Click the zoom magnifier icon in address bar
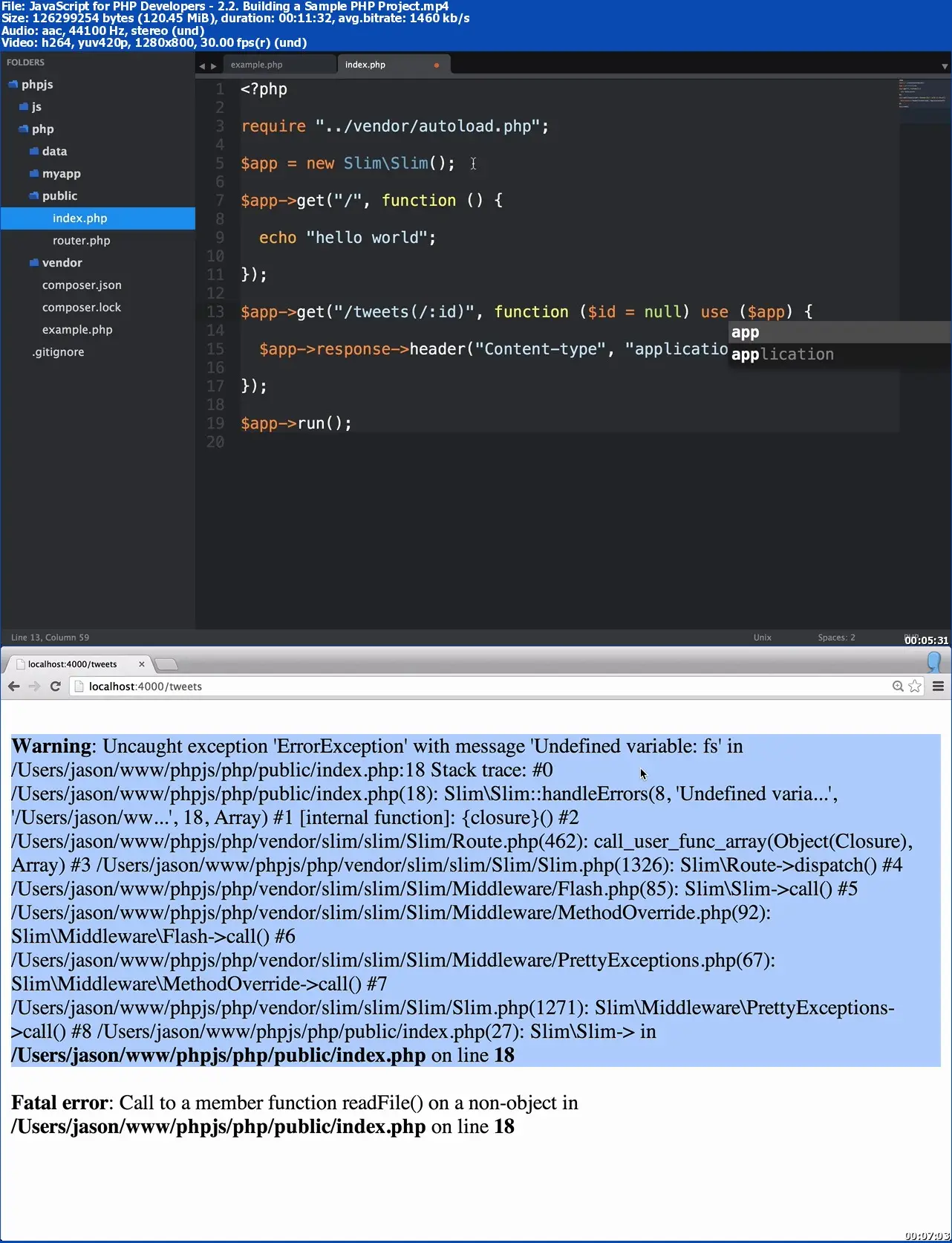Viewport: 952px width, 1243px height. (898, 687)
